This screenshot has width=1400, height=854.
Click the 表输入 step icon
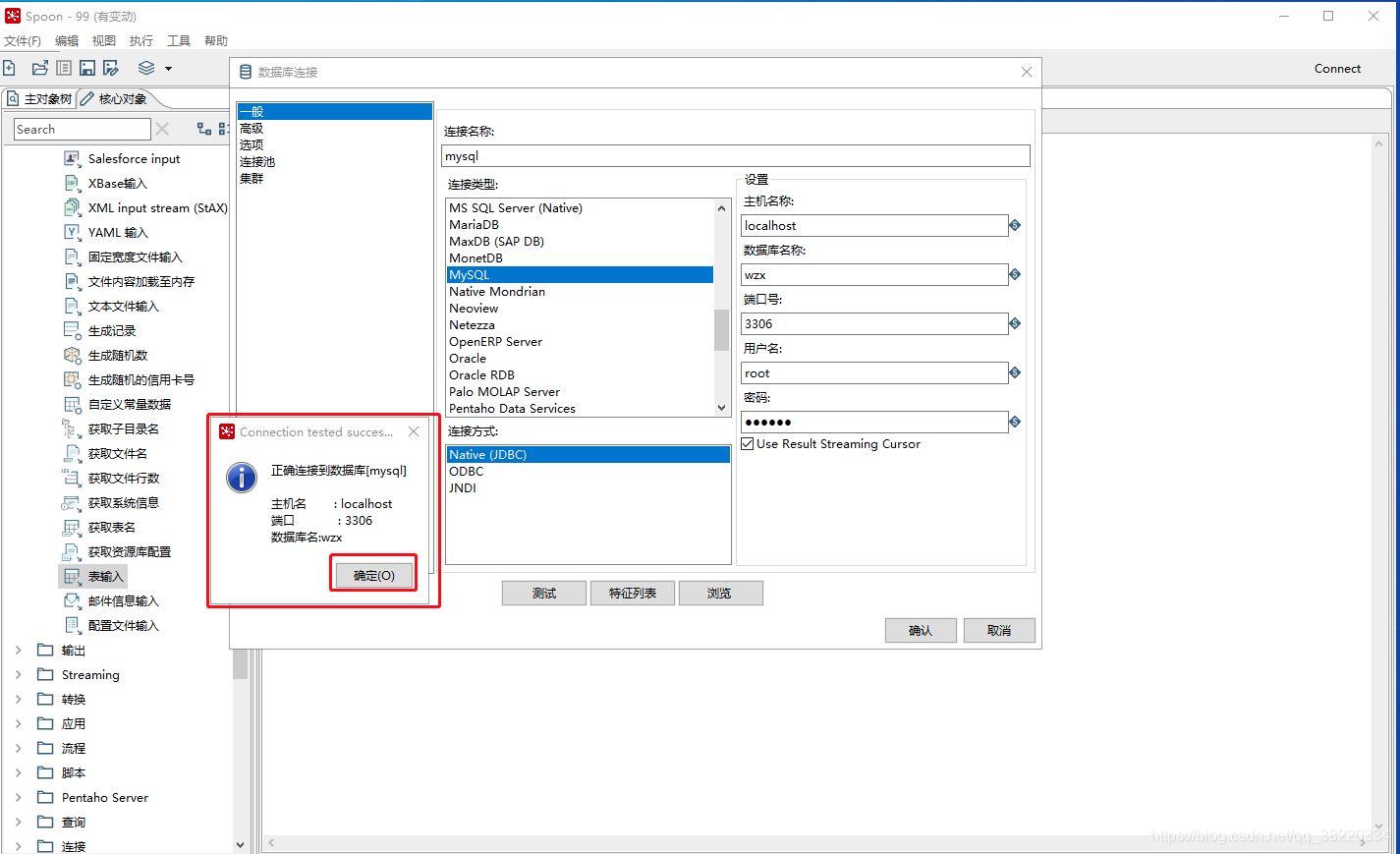pyautogui.click(x=72, y=576)
